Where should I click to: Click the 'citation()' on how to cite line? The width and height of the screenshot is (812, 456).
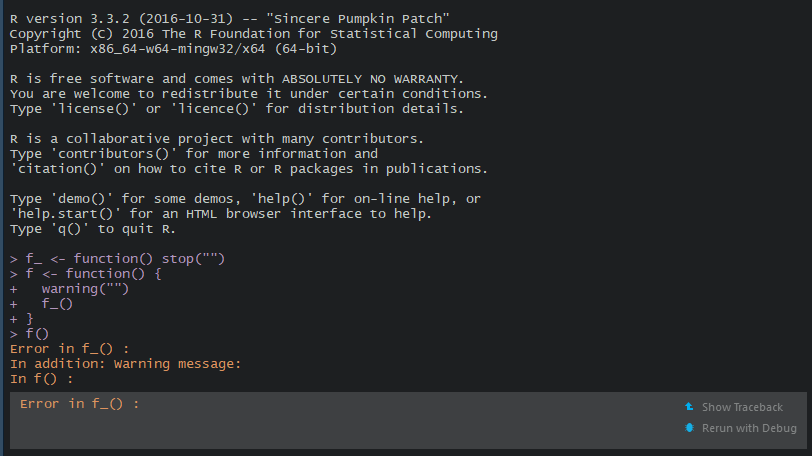click(x=249, y=169)
